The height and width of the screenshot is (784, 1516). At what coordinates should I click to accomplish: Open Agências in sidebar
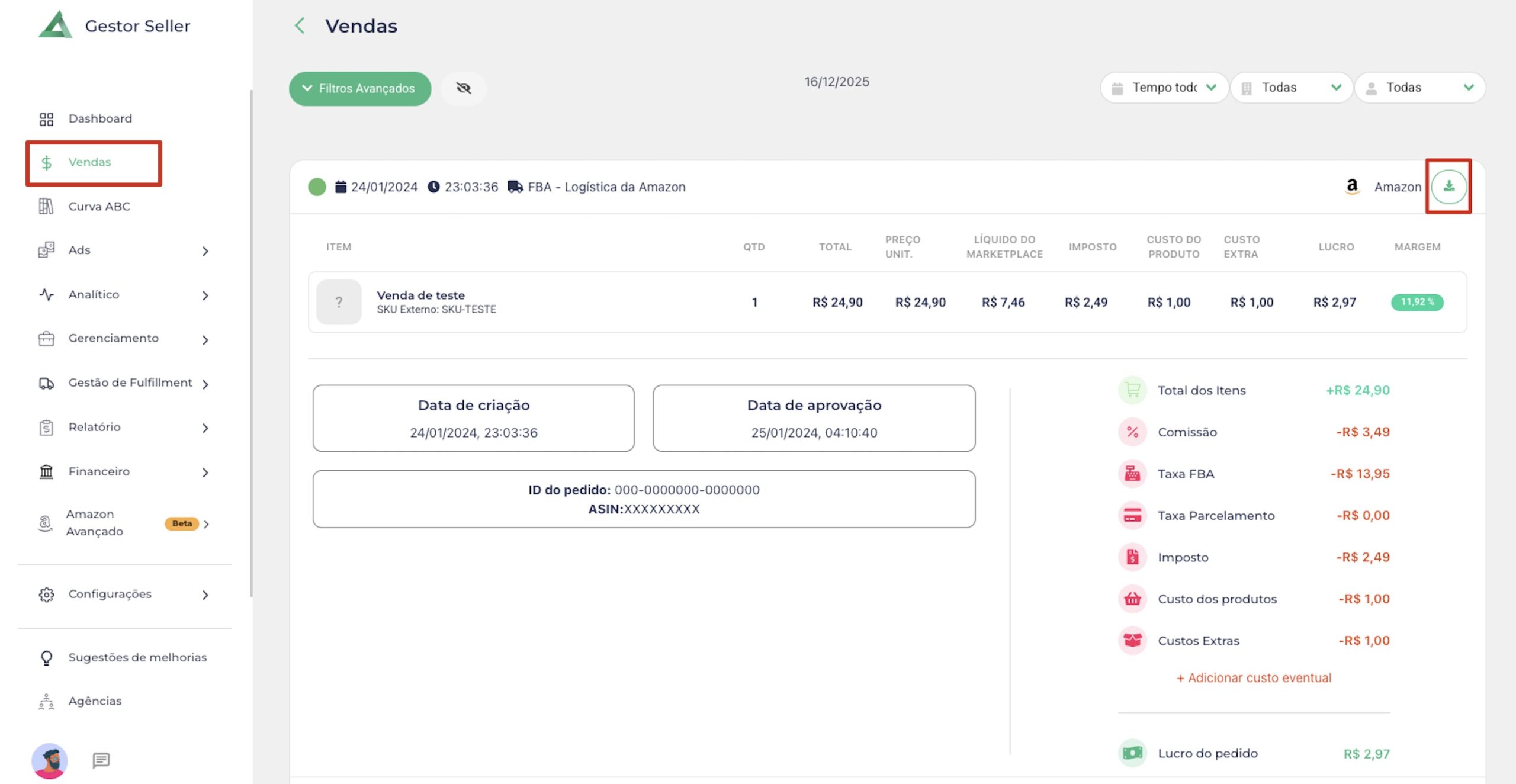[95, 701]
